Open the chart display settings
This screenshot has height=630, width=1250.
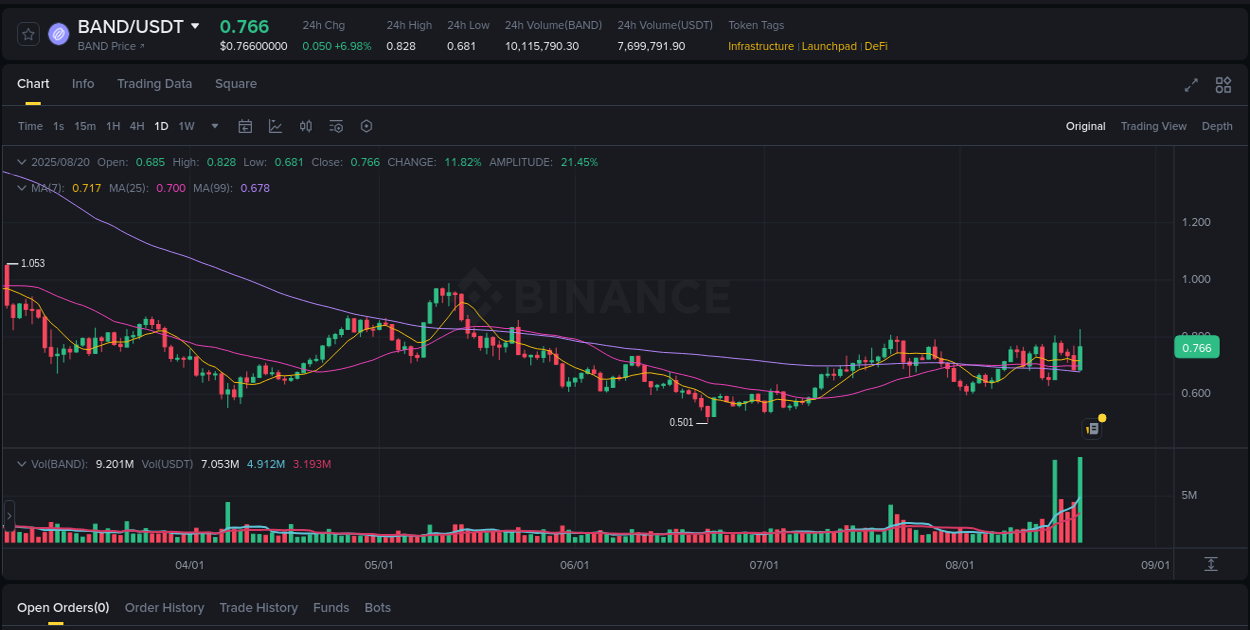click(x=336, y=126)
